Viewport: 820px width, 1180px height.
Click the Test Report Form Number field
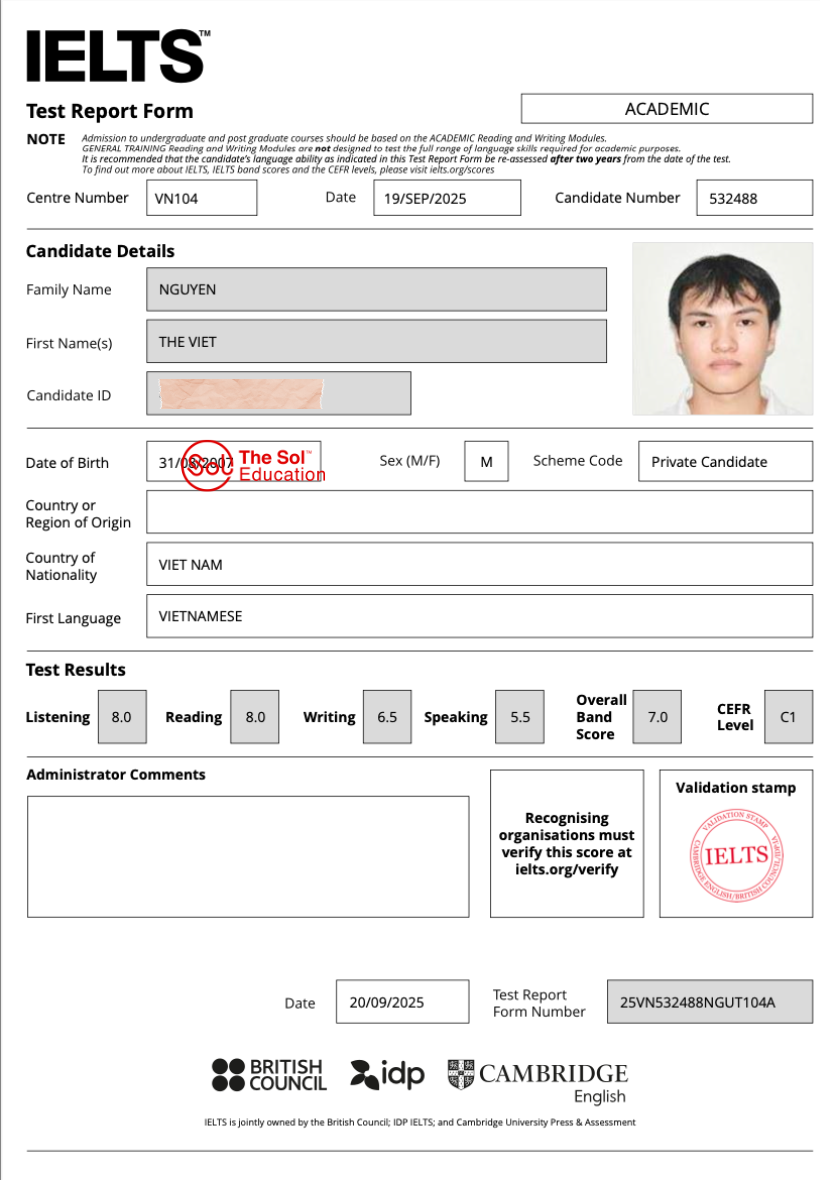tap(709, 1002)
